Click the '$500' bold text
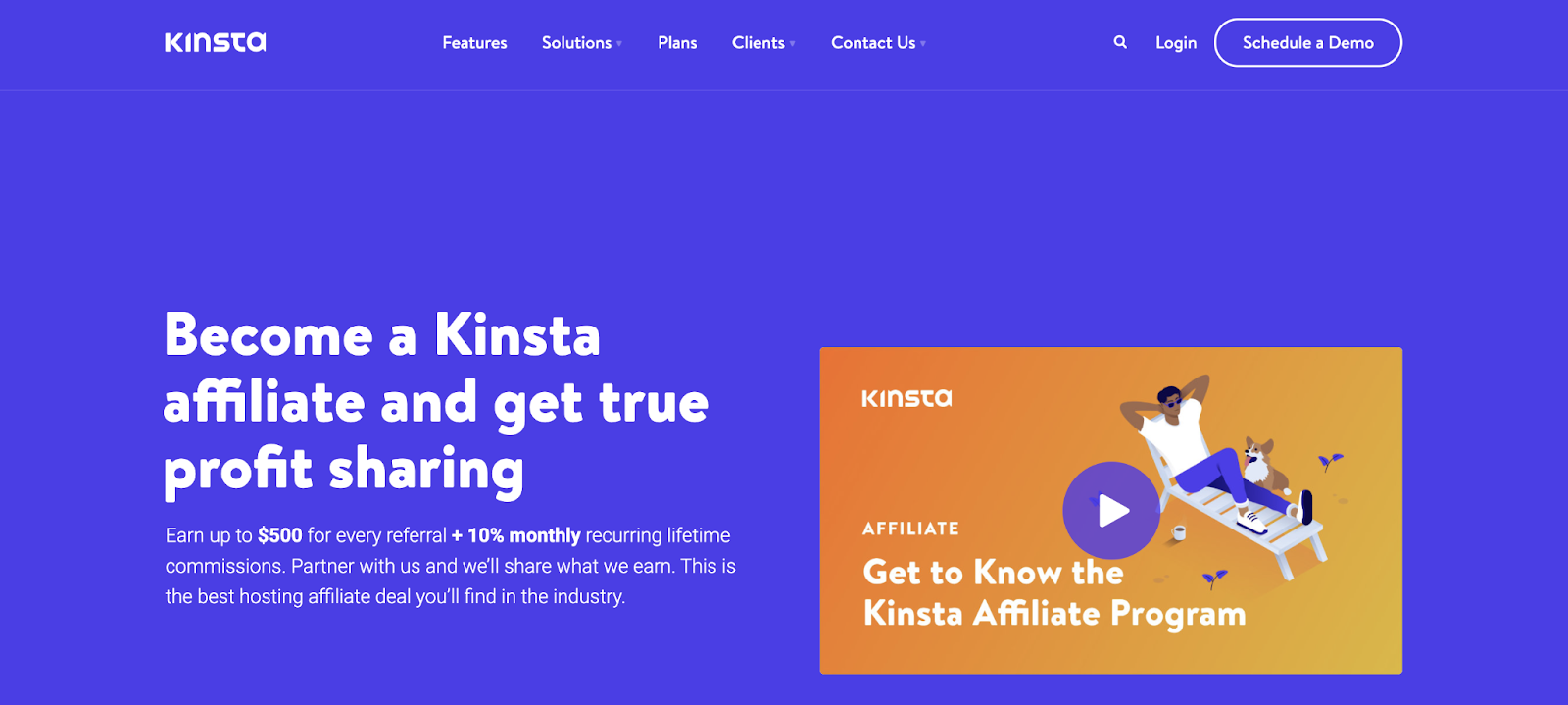Image resolution: width=1568 pixels, height=705 pixels. click(280, 535)
